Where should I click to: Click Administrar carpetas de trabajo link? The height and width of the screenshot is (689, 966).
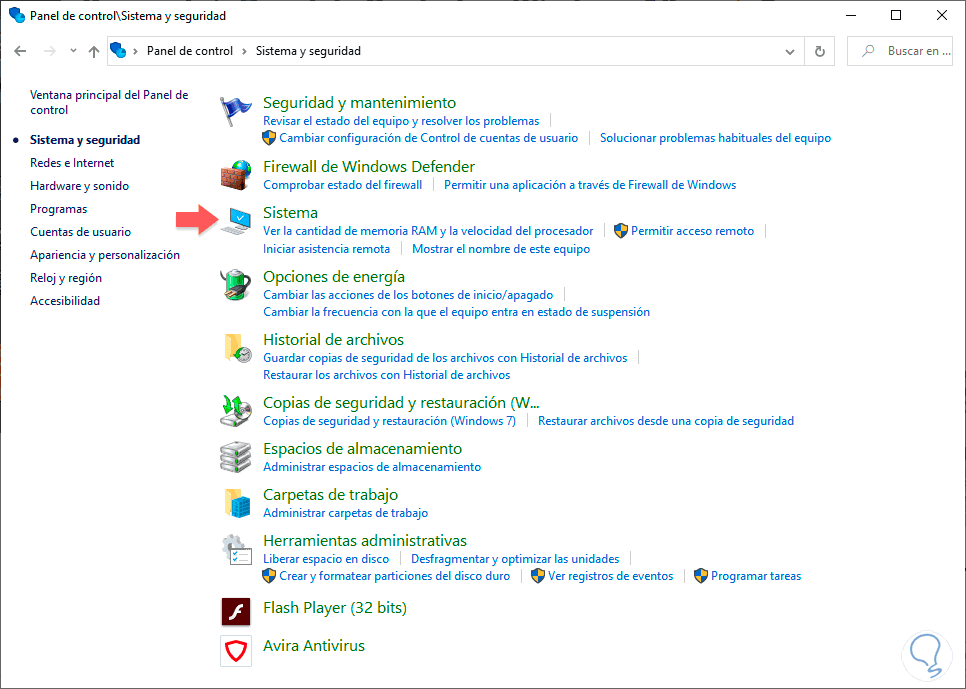click(345, 513)
